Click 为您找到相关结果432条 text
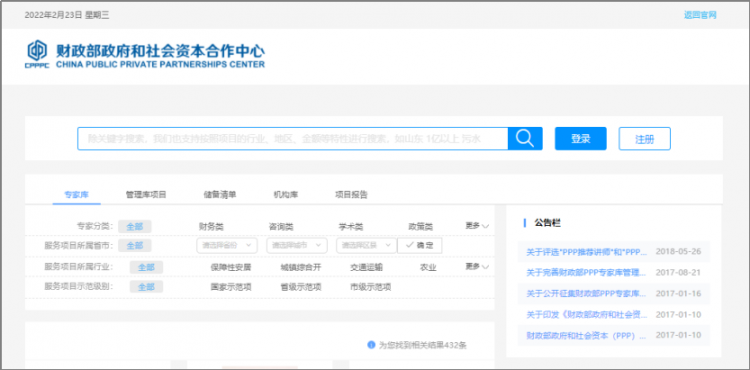Image resolution: width=750 pixels, height=370 pixels. coord(422,345)
